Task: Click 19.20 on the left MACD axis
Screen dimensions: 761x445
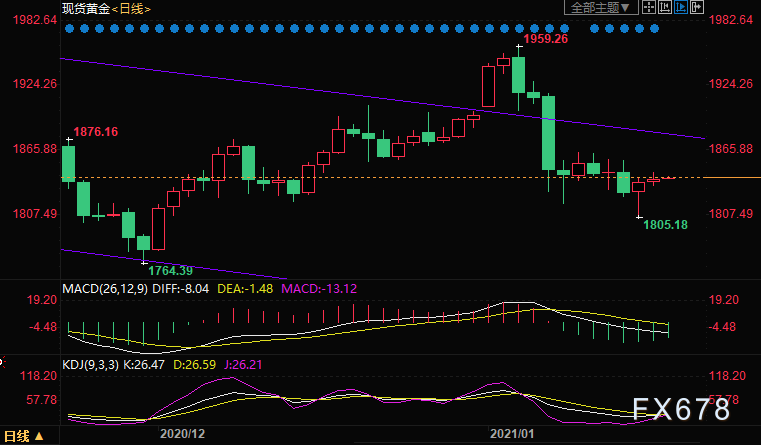Action: click(42, 300)
